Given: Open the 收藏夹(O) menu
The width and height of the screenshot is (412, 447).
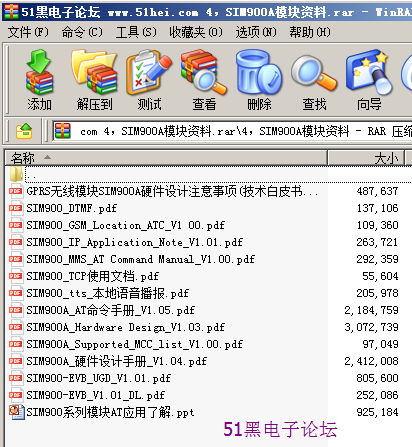Looking at the screenshot, I should click(196, 32).
